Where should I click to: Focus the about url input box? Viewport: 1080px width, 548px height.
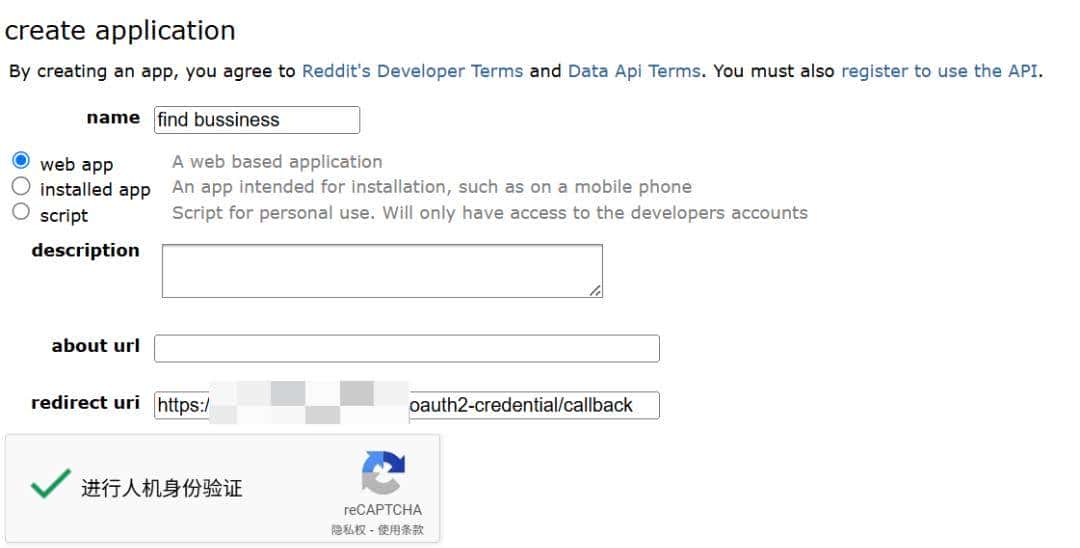406,348
